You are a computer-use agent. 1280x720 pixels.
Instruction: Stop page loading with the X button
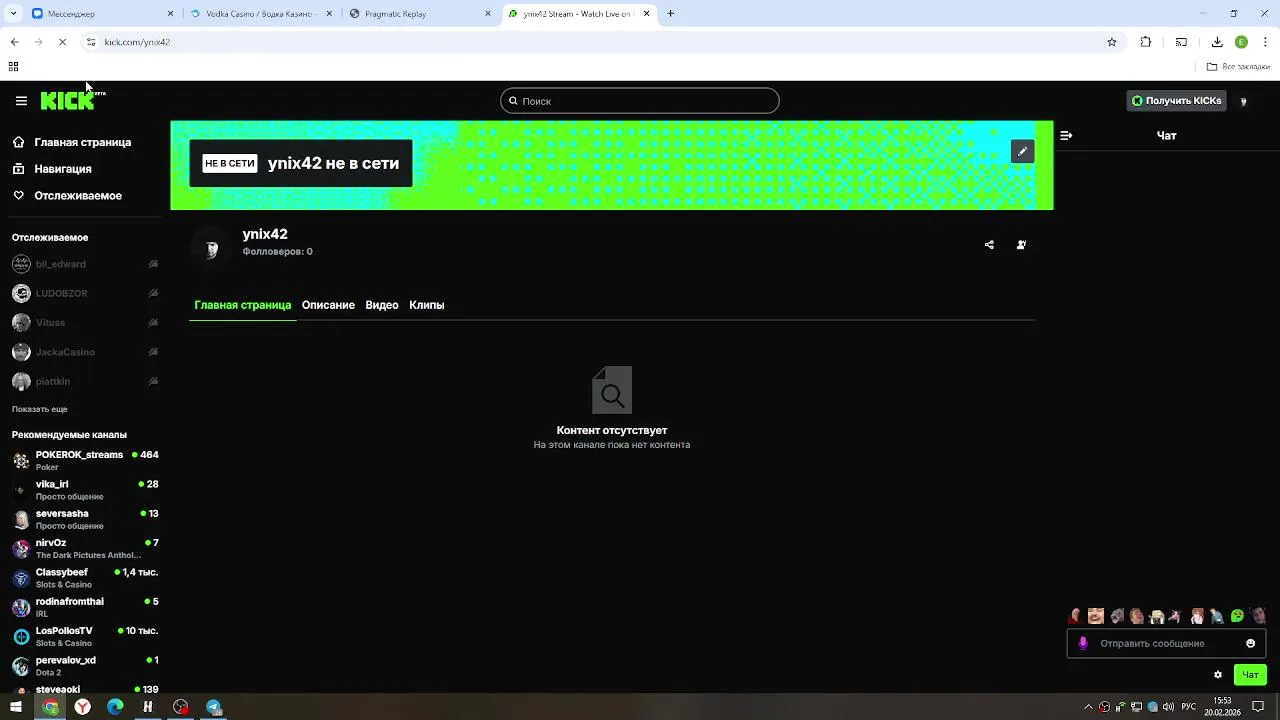[x=62, y=42]
